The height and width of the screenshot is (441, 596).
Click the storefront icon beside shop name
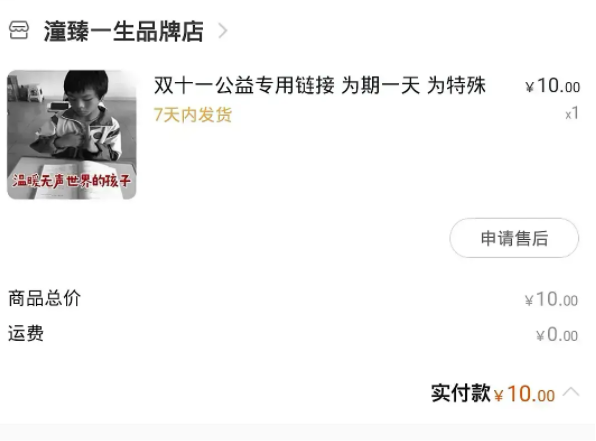click(x=19, y=30)
